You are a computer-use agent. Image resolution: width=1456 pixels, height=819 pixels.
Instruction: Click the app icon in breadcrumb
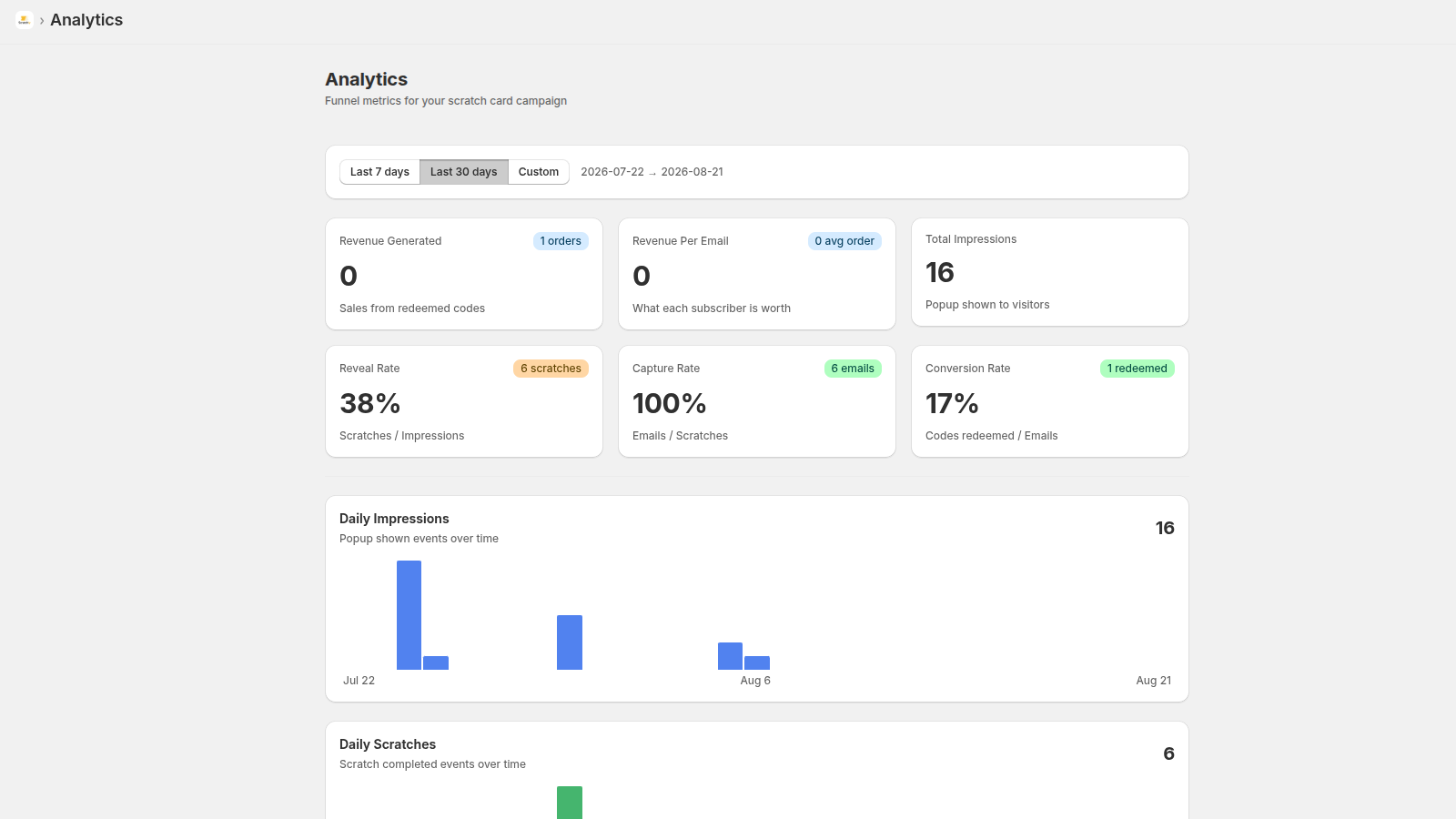coord(24,20)
